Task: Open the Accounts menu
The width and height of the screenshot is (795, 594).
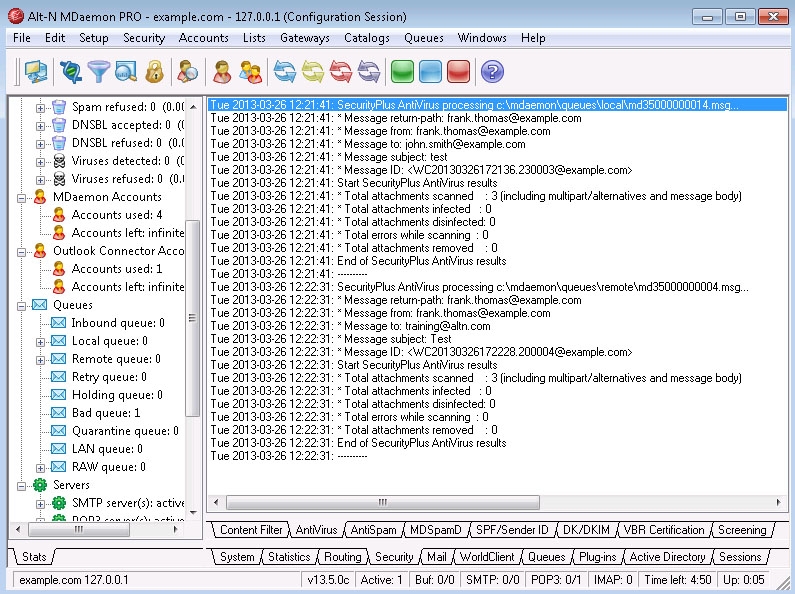Action: 203,38
